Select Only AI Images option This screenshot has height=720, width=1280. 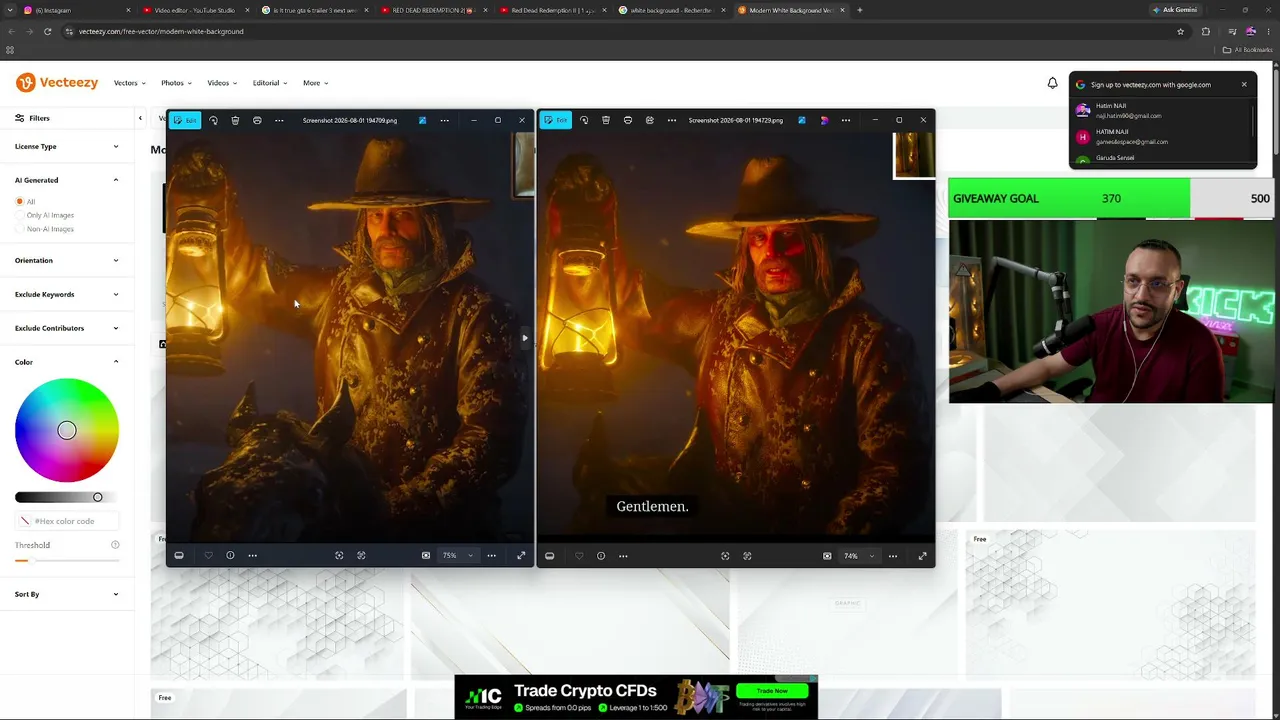(x=19, y=215)
